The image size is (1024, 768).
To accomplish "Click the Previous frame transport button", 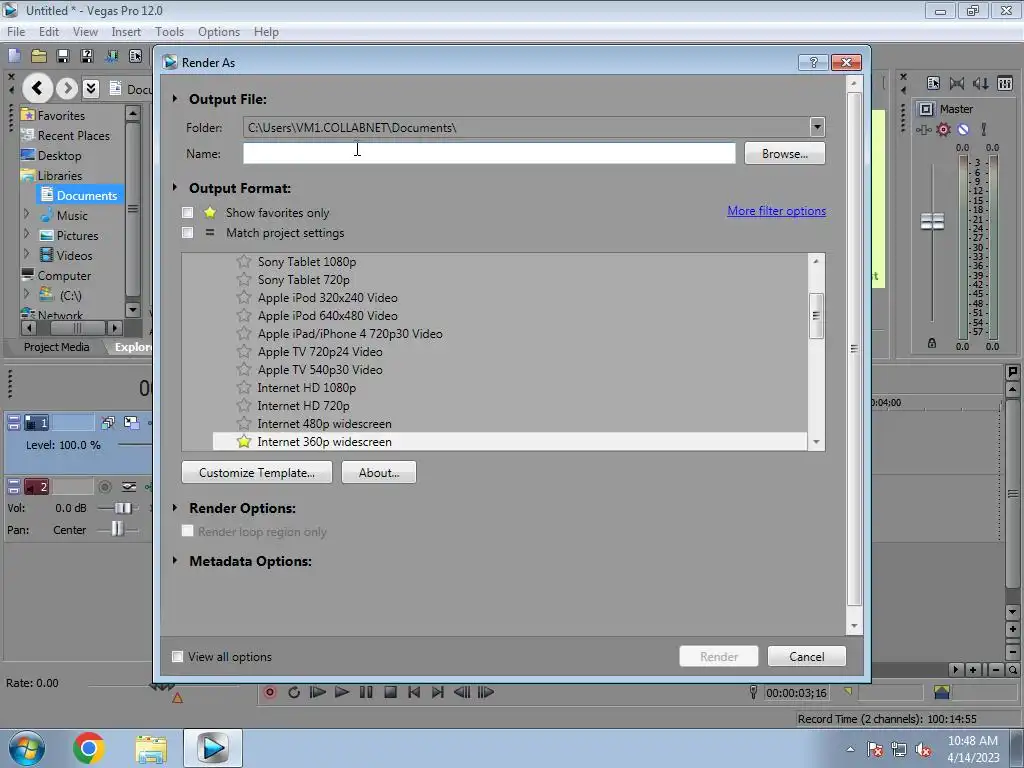I will (462, 692).
